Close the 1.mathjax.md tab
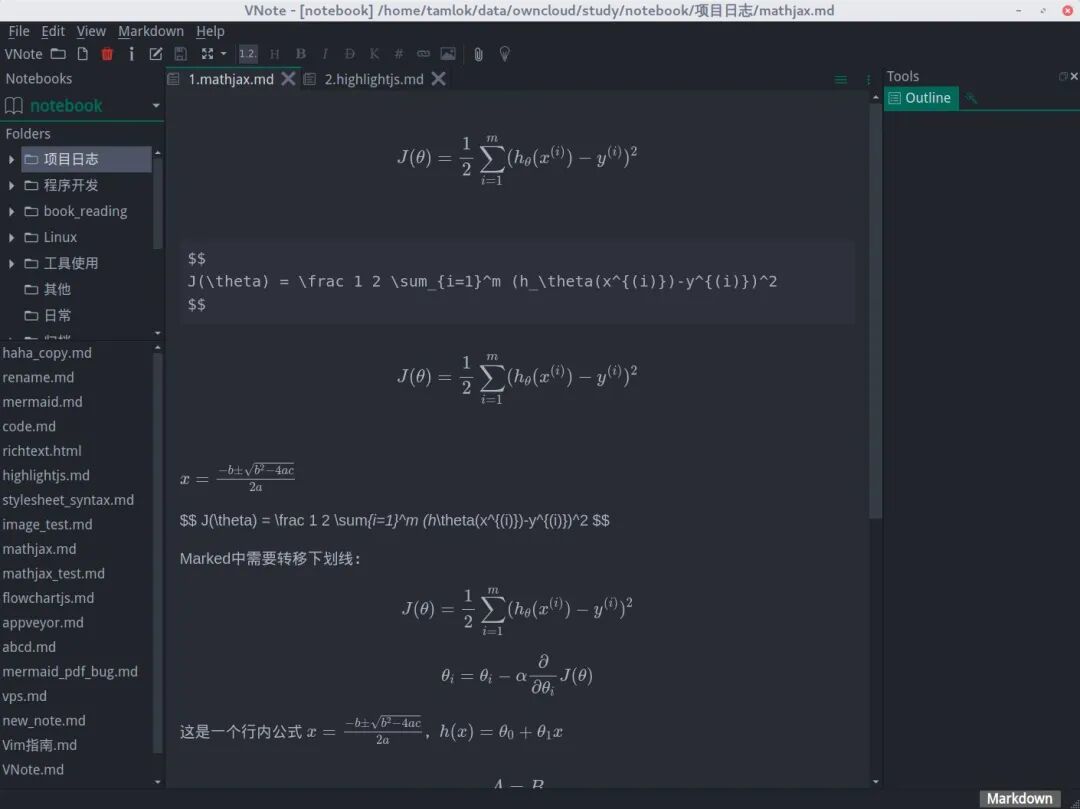1080x809 pixels. pos(288,78)
